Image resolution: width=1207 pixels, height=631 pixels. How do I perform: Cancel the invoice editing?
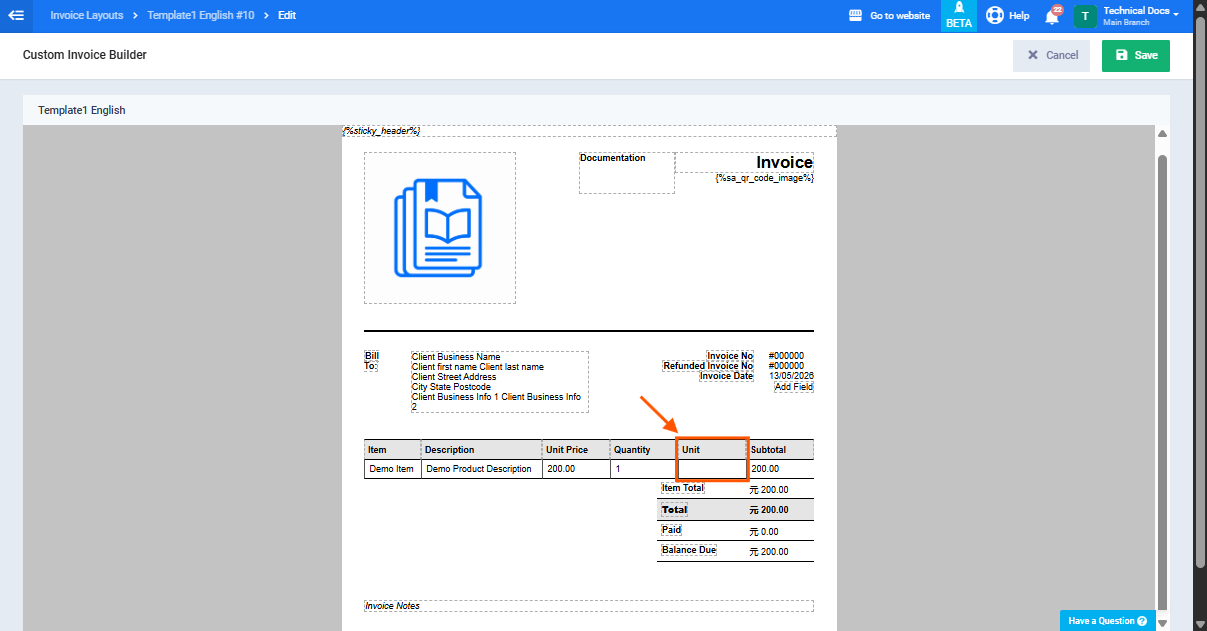coord(1053,55)
